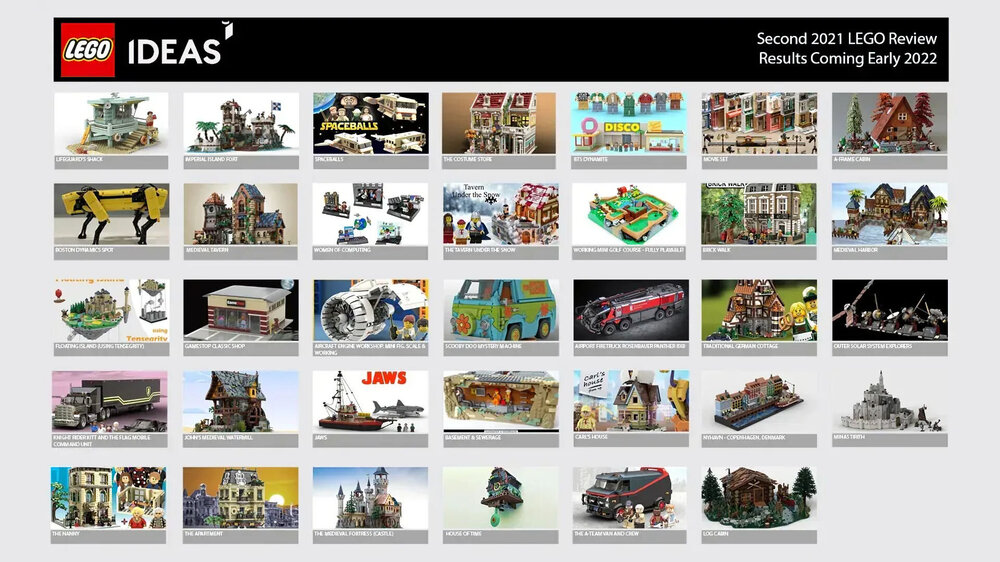The image size is (1000, 562).
Task: Open The Apartment thumbnail
Action: (x=240, y=498)
